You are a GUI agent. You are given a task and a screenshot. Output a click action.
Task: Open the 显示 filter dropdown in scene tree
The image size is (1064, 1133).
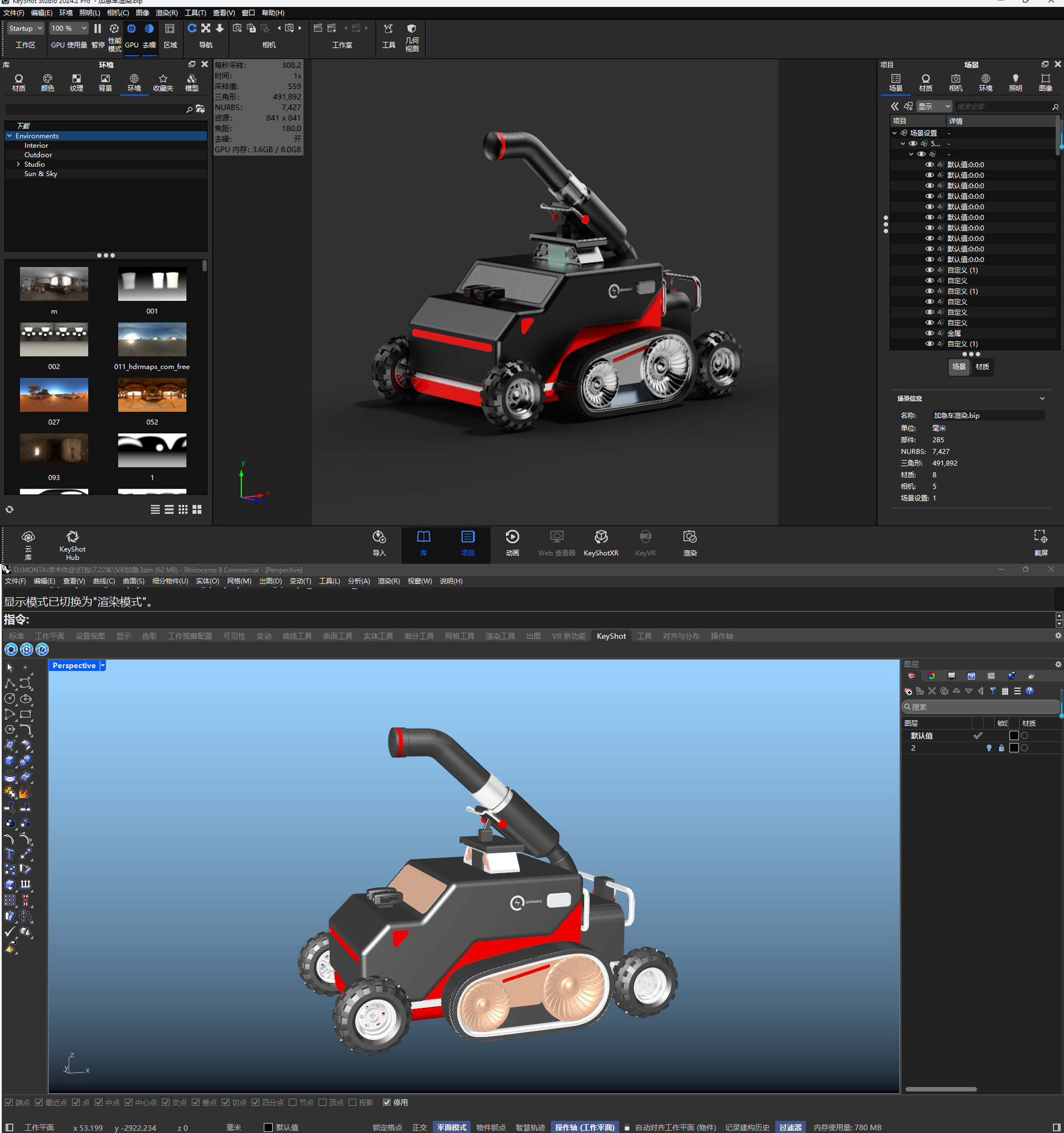(x=934, y=106)
